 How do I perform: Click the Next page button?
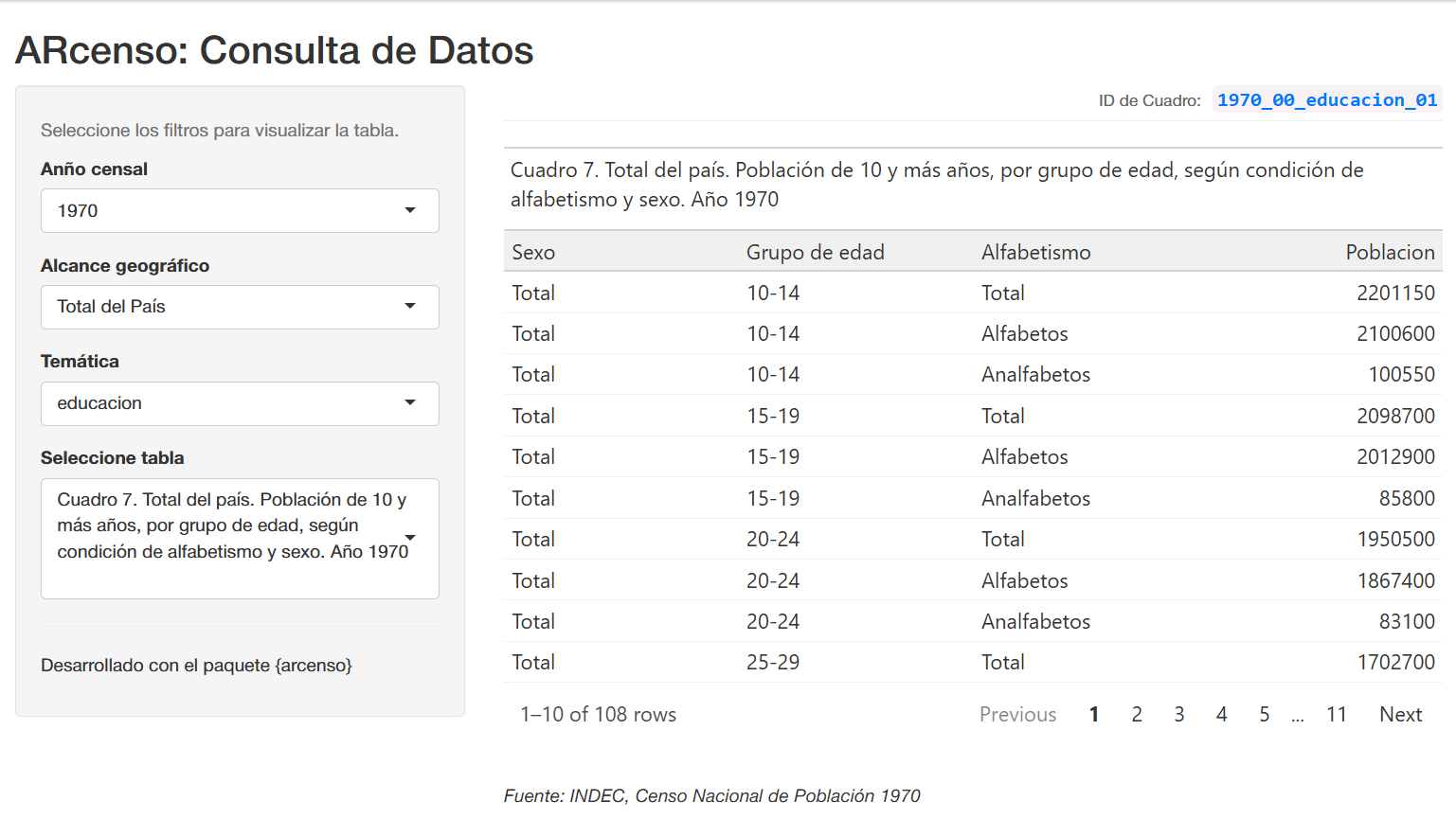pos(1400,715)
